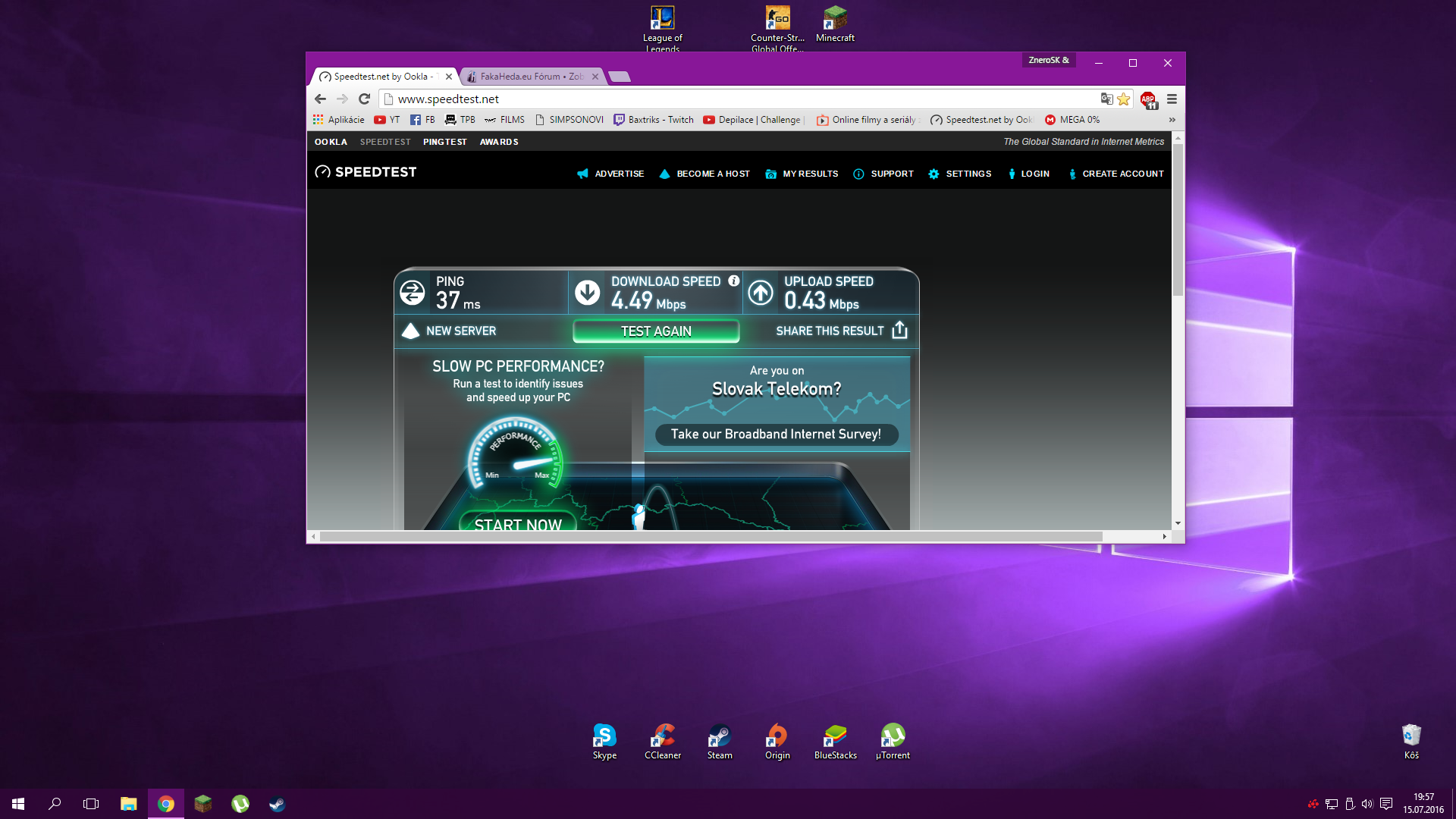This screenshot has width=1456, height=819.
Task: Click the scrollbar down arrow
Action: coord(1178,523)
